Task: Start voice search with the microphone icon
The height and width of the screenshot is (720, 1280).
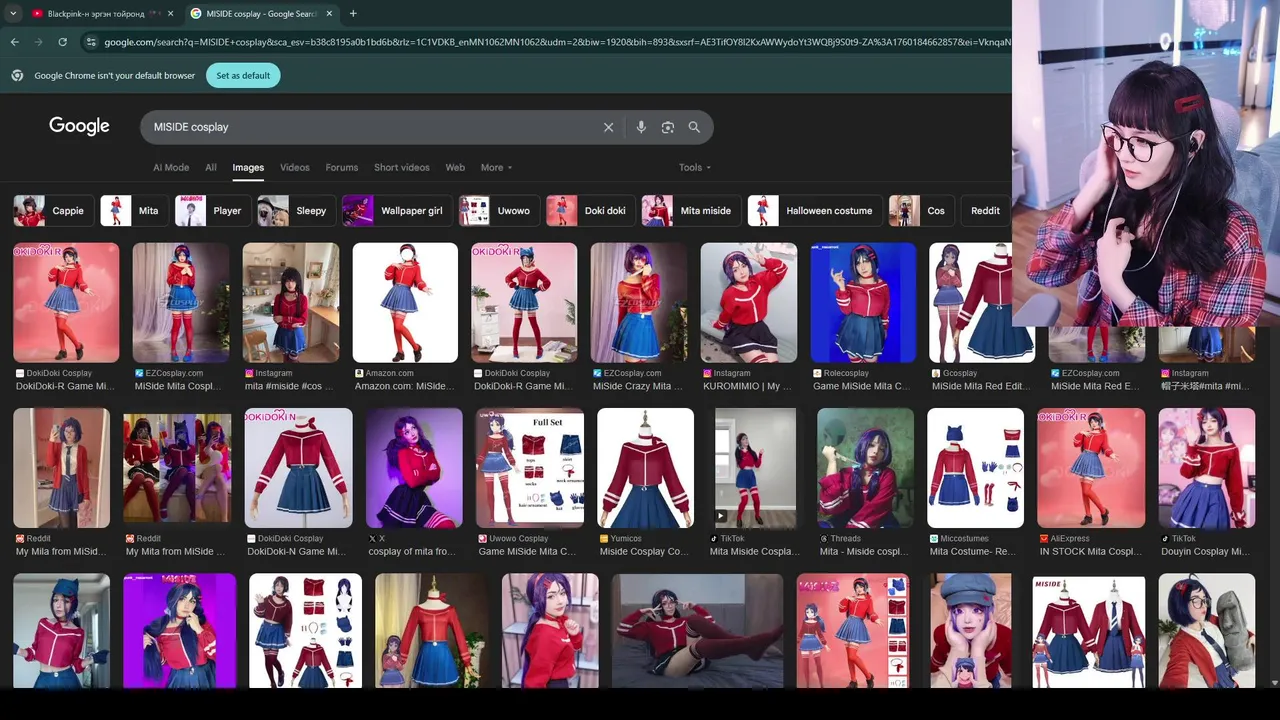Action: (641, 127)
